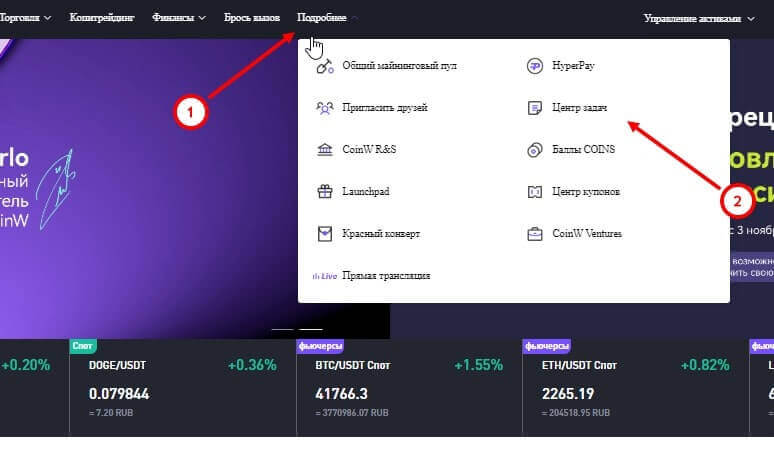774x454 pixels.
Task: Click the mining pool pickaxe icon
Action: coord(324,66)
